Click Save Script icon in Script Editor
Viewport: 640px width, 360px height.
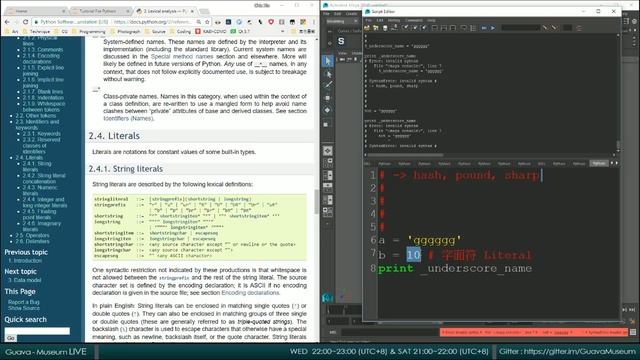[385, 28]
